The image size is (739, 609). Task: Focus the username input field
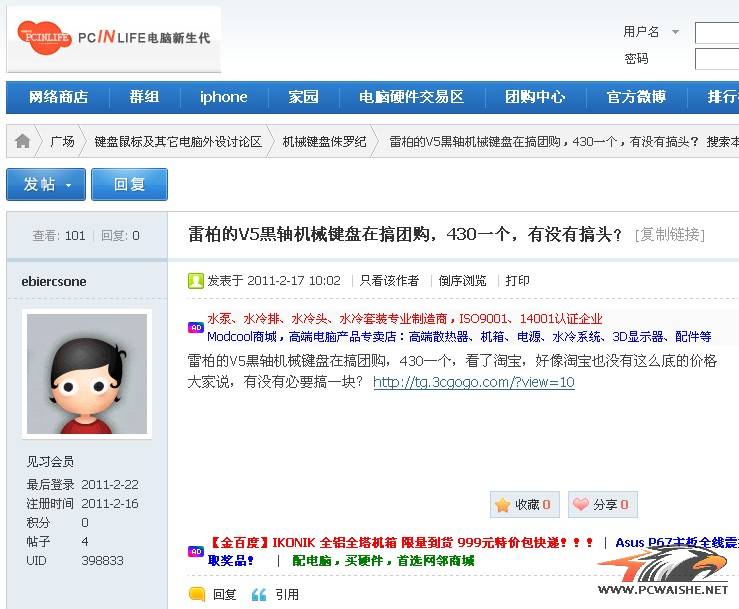tap(717, 33)
